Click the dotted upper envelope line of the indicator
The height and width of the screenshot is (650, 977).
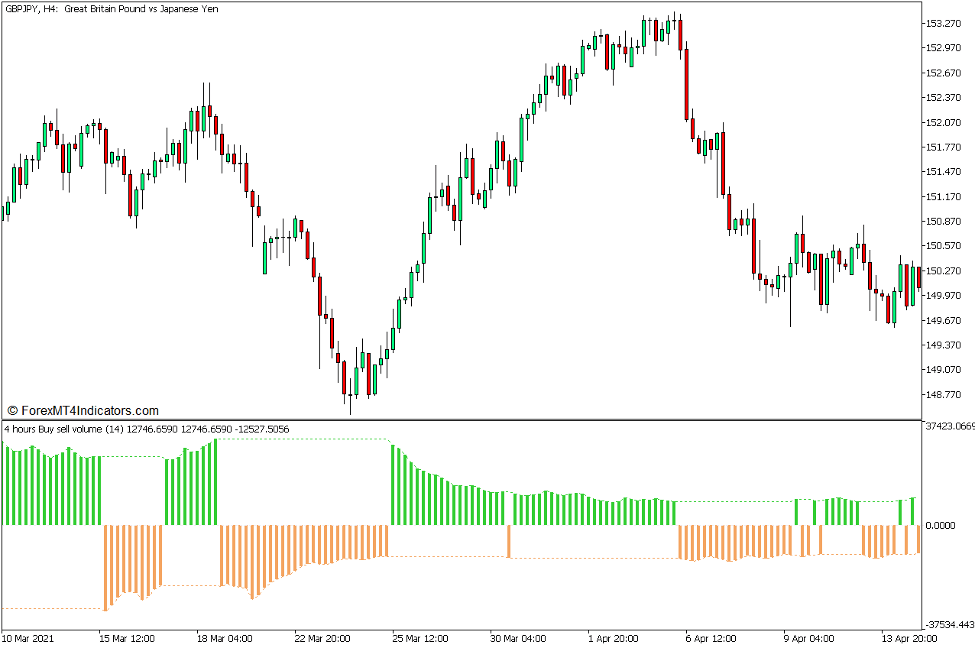(x=300, y=438)
